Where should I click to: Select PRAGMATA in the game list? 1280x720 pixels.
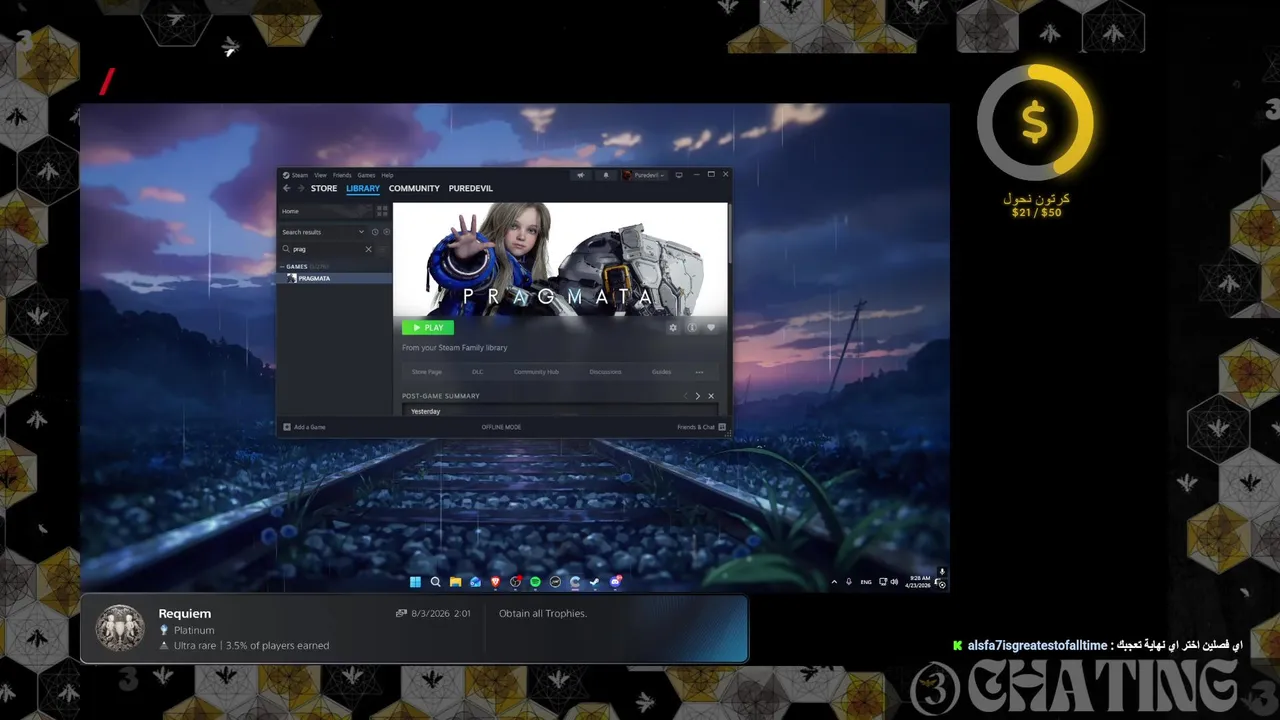click(334, 278)
